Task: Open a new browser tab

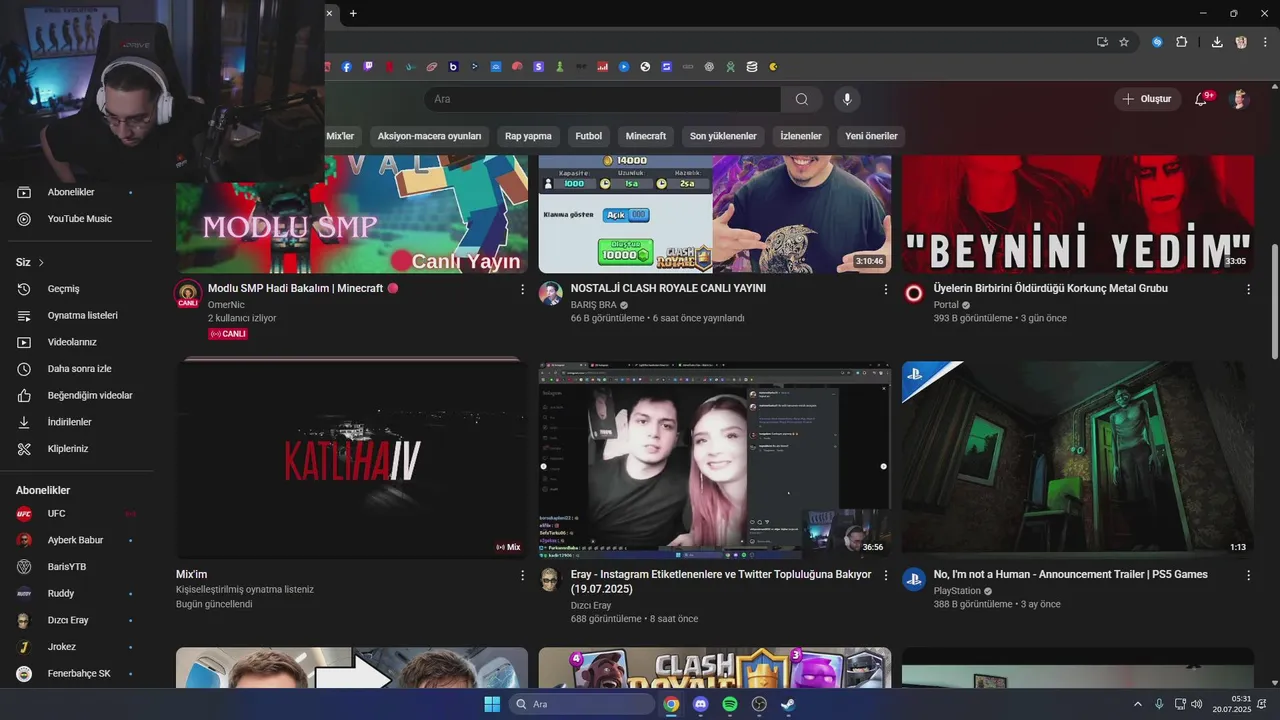Action: (x=353, y=13)
